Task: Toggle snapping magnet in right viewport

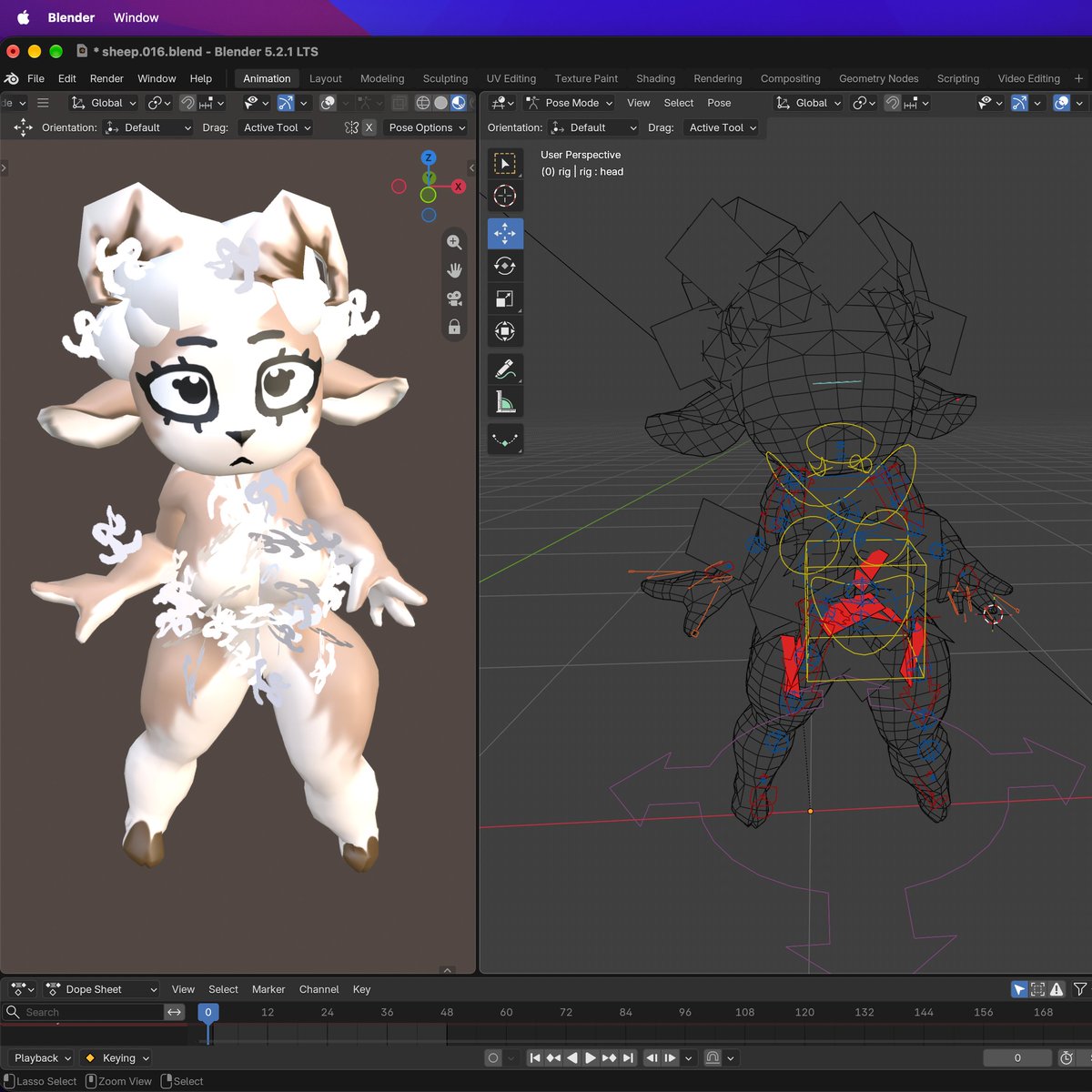Action: tap(893, 103)
